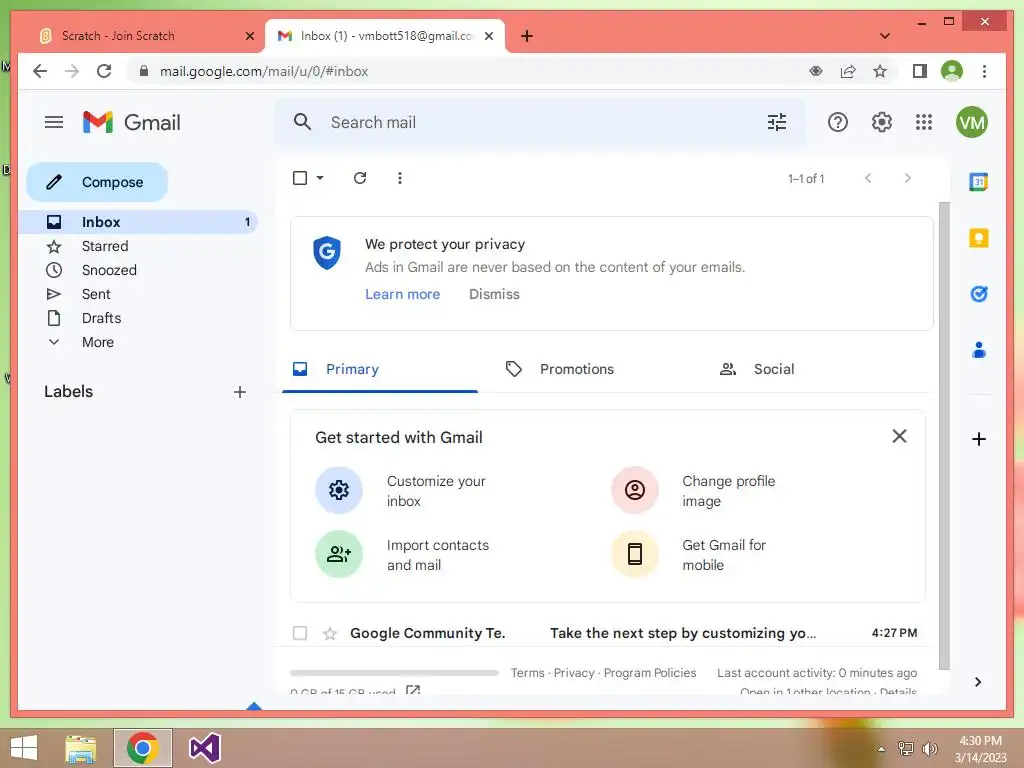The image size is (1024, 768).
Task: Click the Import contacts and mail icon
Action: coord(338,554)
